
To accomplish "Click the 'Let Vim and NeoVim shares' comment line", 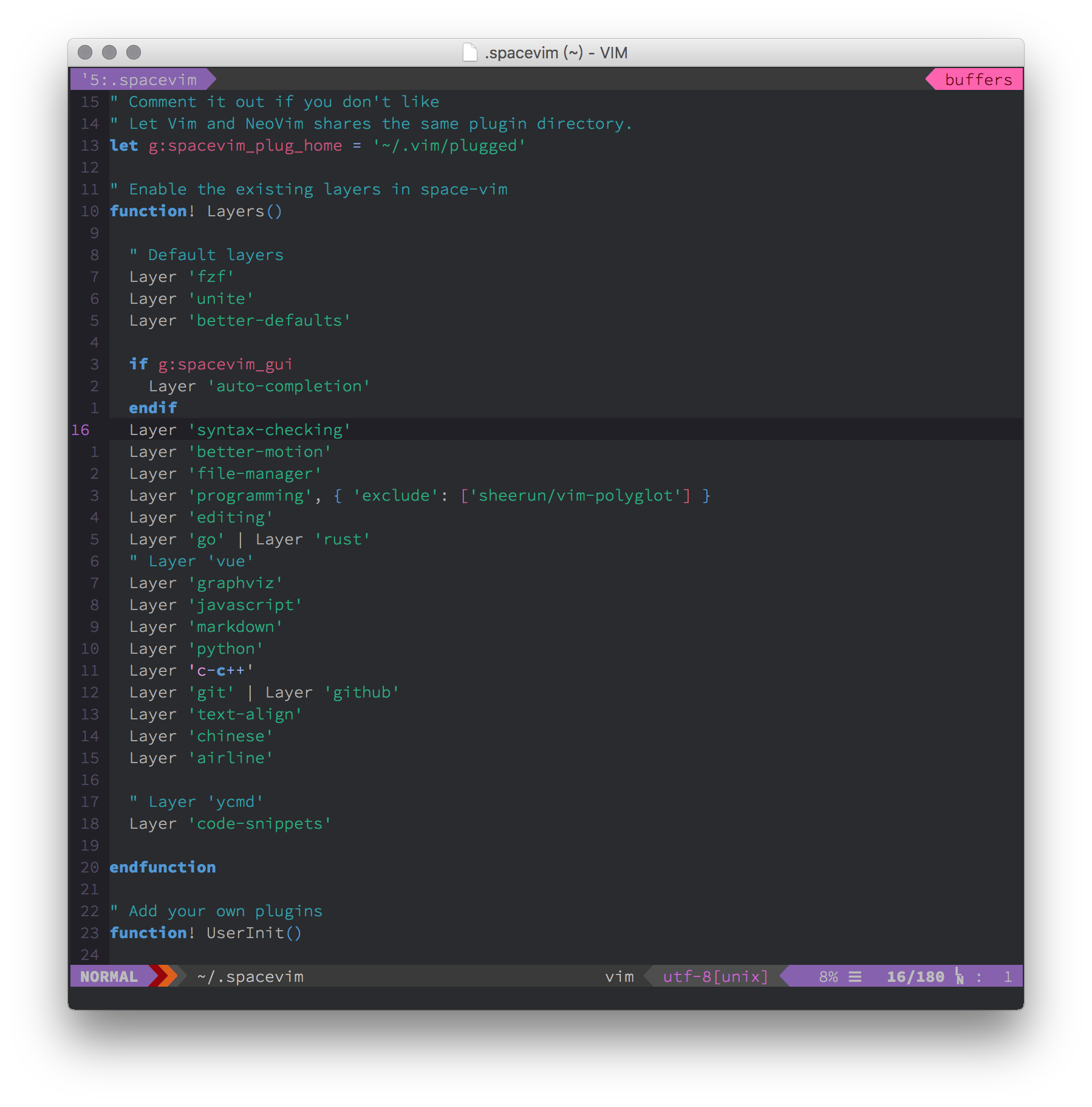I will click(371, 123).
